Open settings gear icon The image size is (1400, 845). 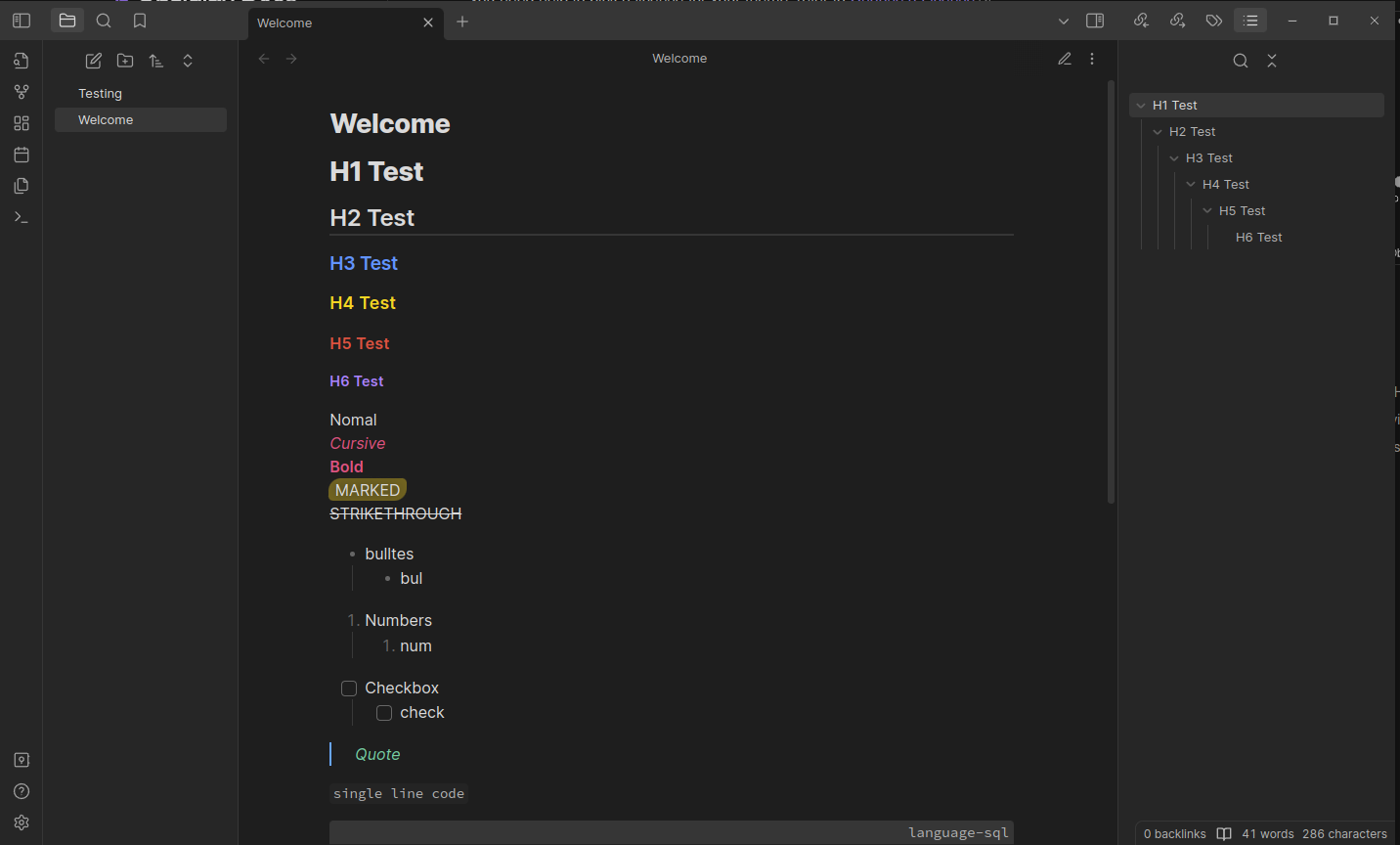(x=22, y=823)
